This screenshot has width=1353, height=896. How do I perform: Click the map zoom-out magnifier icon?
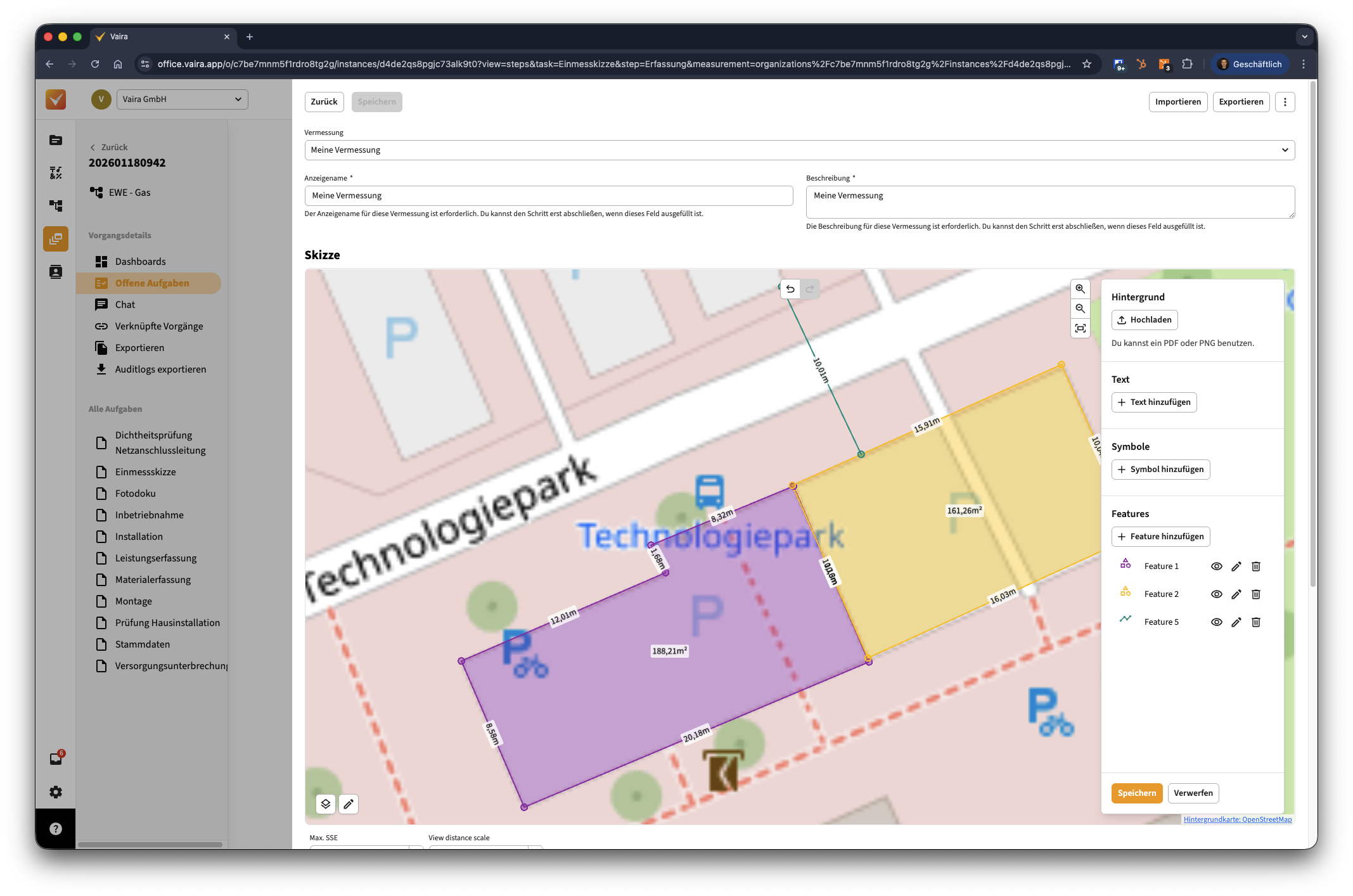[x=1080, y=309]
